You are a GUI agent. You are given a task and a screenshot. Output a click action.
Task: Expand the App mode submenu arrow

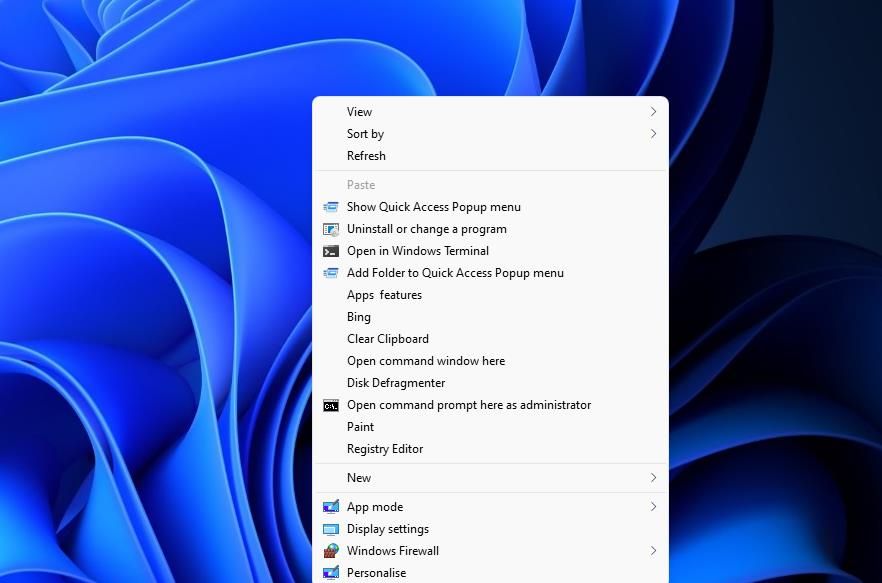click(653, 506)
